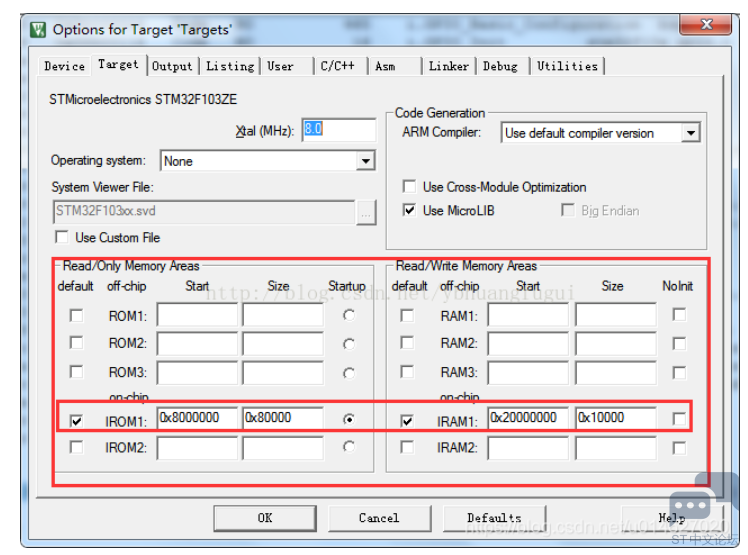
Task: Open the floating chat bubble icon
Action: 689,504
